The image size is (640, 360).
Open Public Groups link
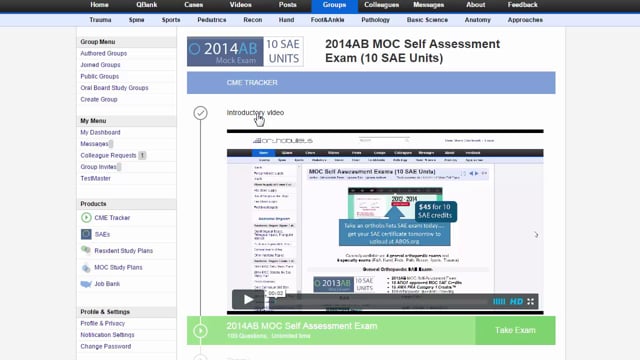(100, 76)
